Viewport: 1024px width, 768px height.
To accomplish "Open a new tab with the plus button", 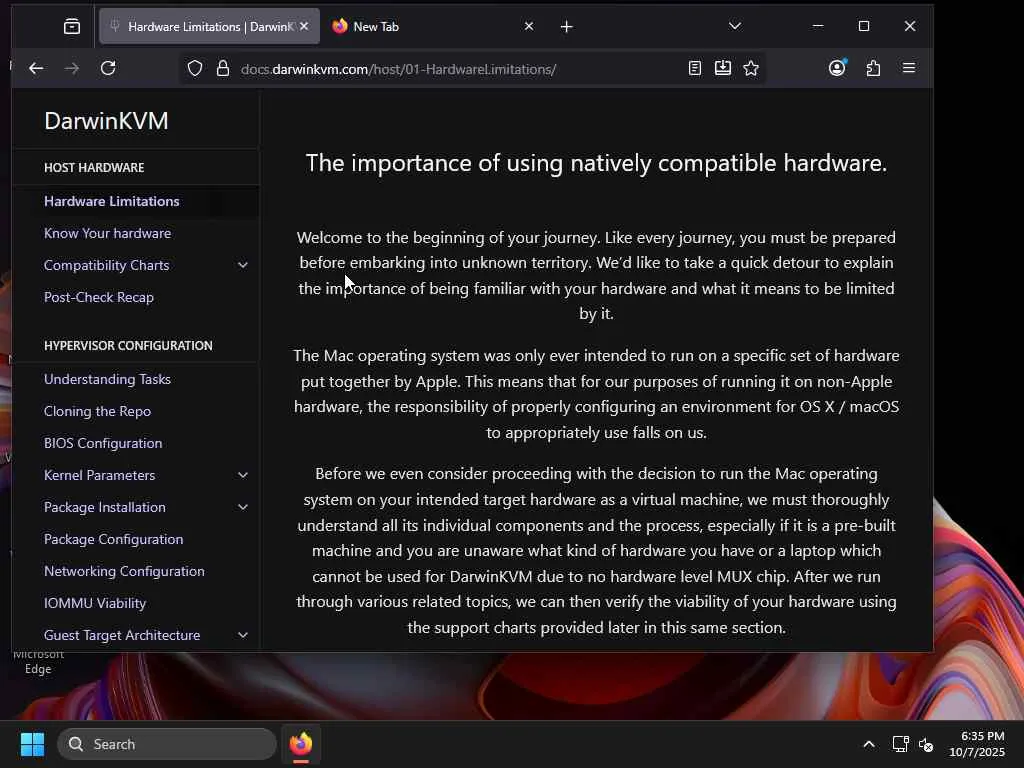I will coord(567,27).
